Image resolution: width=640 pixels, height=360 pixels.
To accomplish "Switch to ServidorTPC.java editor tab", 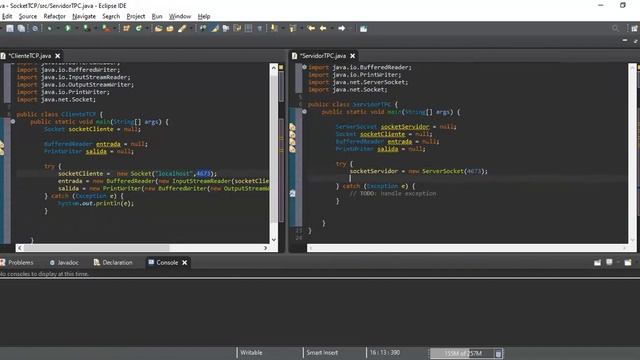I will [322, 56].
